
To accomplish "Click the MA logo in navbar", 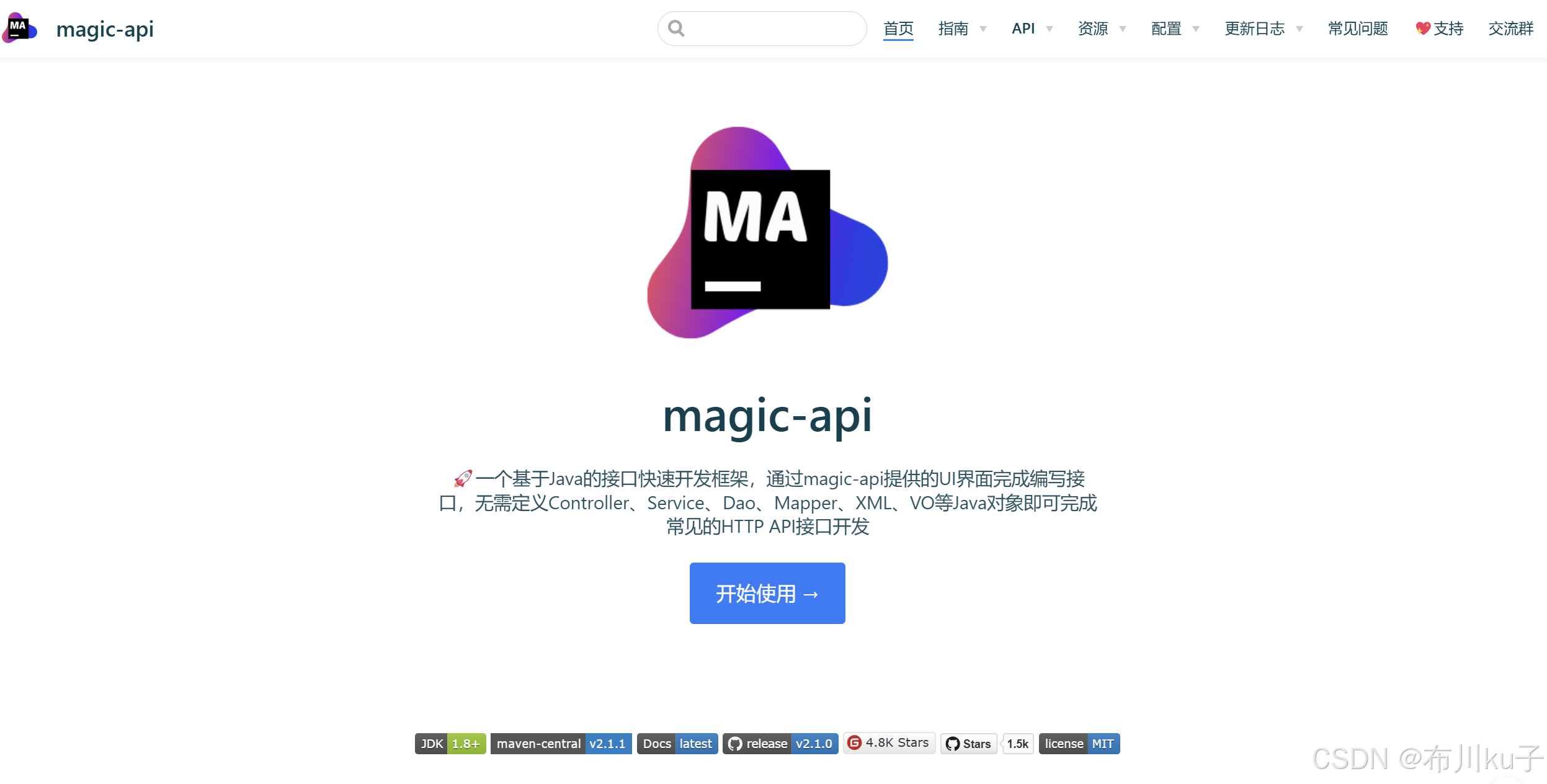I will point(19,29).
